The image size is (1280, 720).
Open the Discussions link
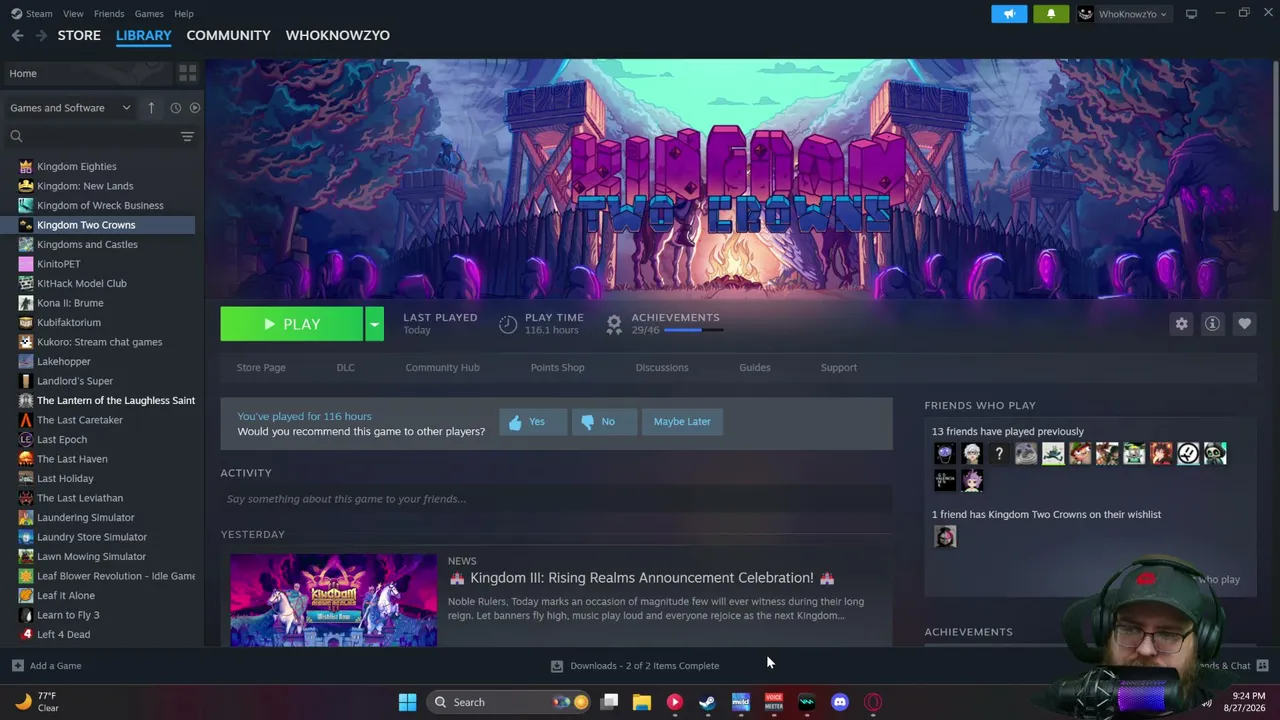[x=662, y=367]
